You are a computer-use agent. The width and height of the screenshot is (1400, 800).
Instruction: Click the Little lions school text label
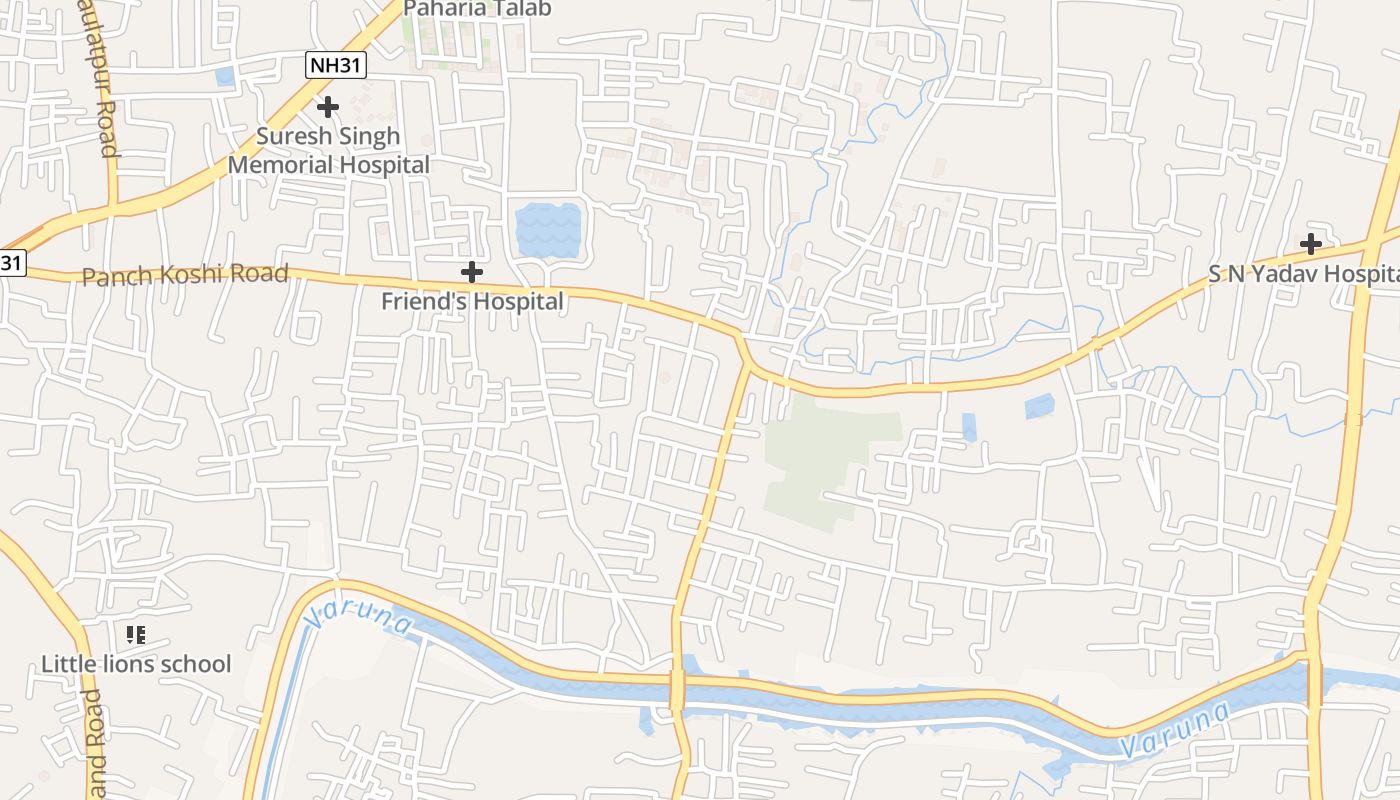136,664
